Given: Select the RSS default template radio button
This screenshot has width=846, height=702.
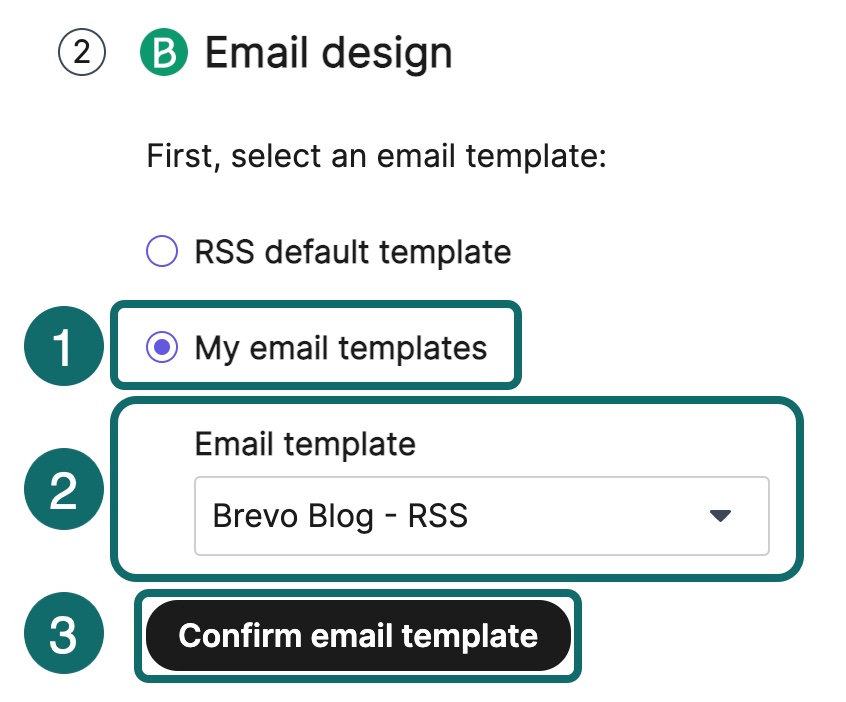Looking at the screenshot, I should 162,252.
